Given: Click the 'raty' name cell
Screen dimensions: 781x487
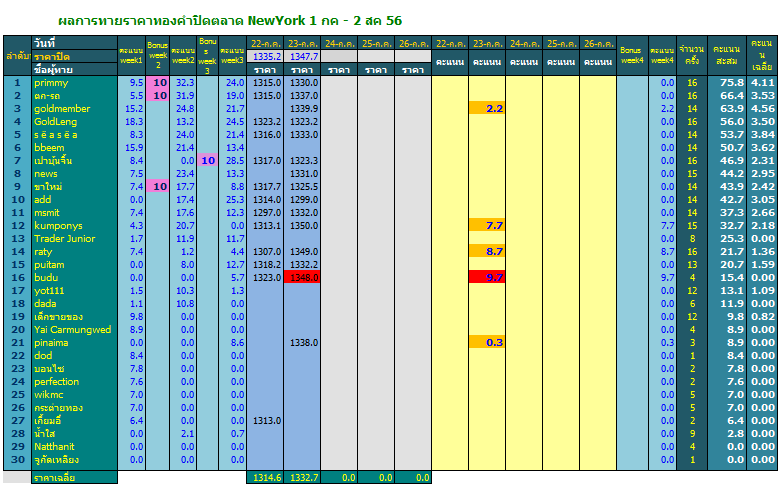Looking at the screenshot, I should [x=74, y=251].
